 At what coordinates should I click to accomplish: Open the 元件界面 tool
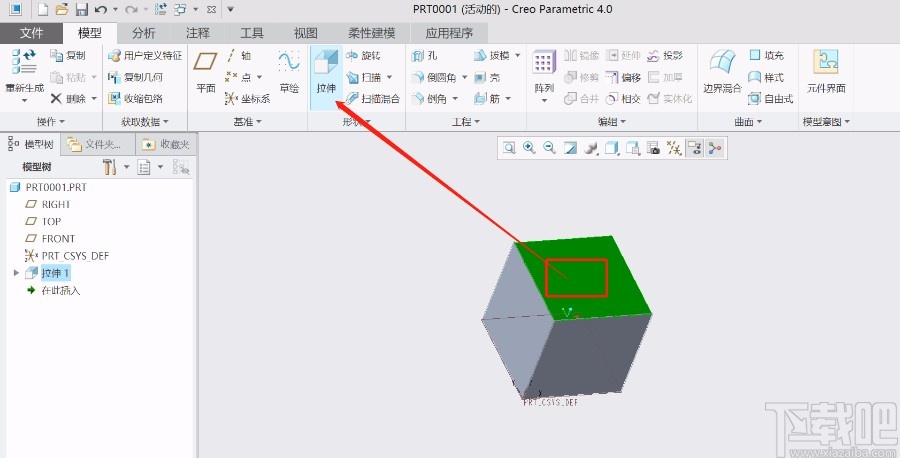click(x=826, y=72)
